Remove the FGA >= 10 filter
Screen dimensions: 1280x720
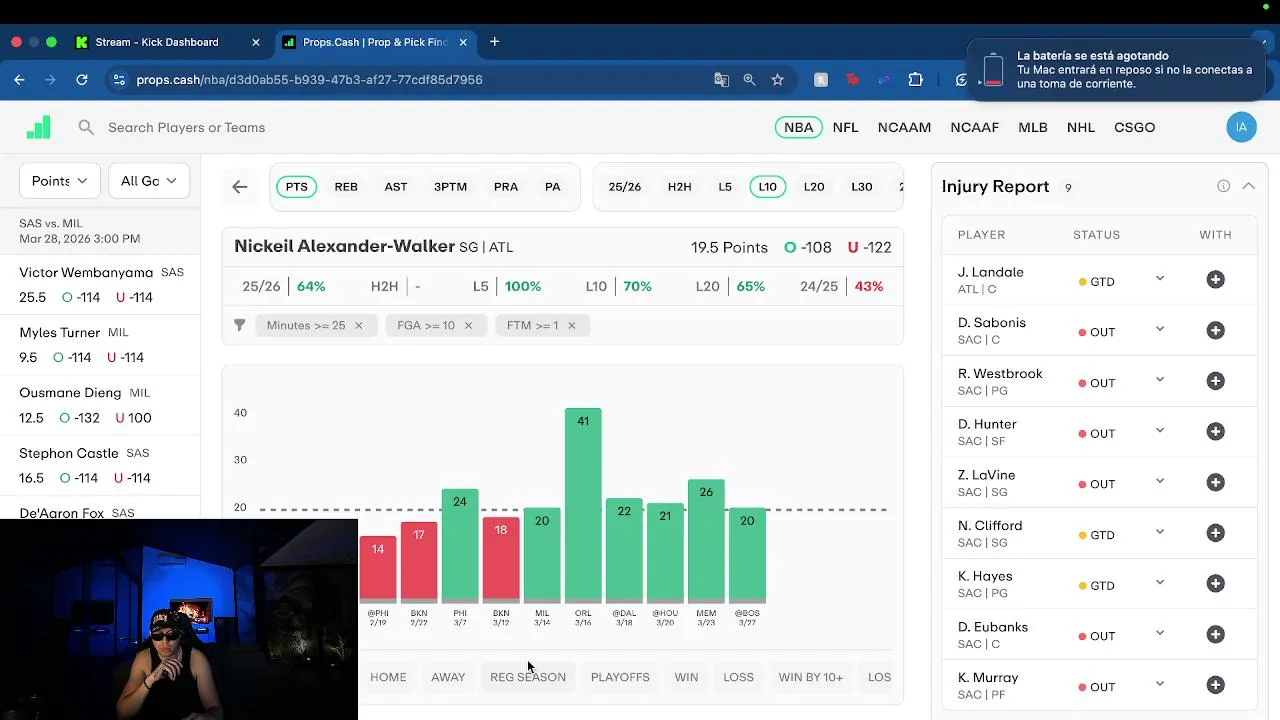point(467,325)
